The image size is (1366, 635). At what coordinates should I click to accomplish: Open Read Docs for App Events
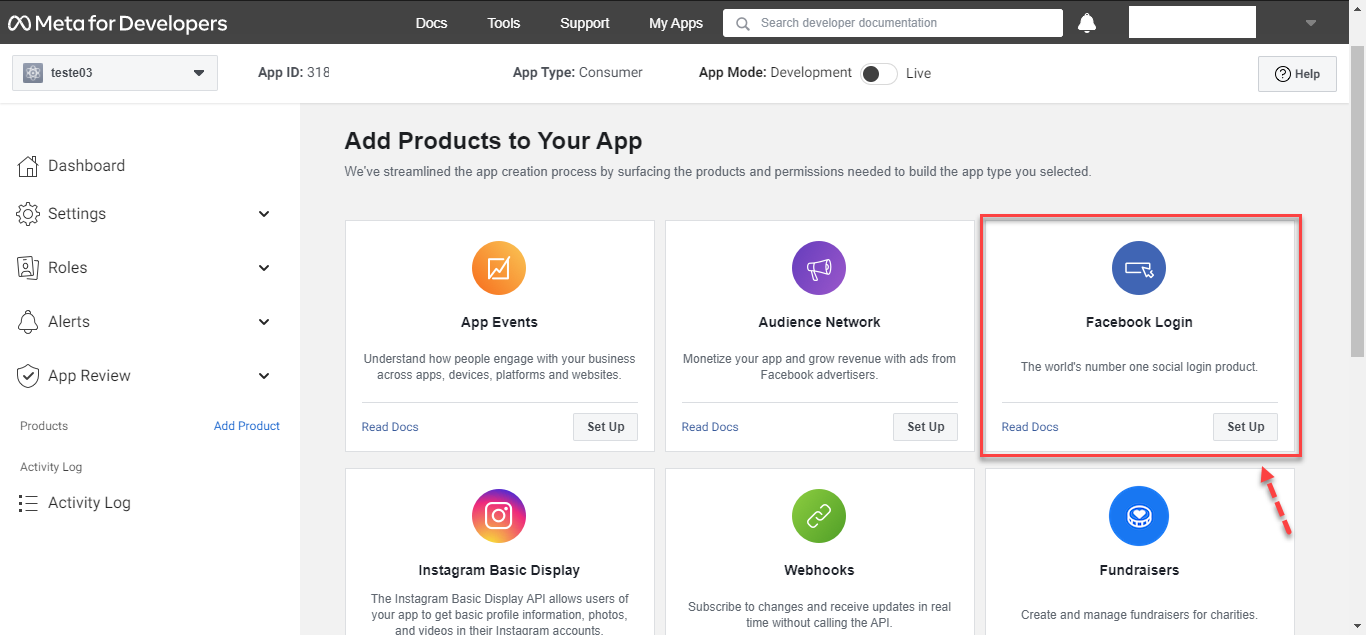point(390,427)
